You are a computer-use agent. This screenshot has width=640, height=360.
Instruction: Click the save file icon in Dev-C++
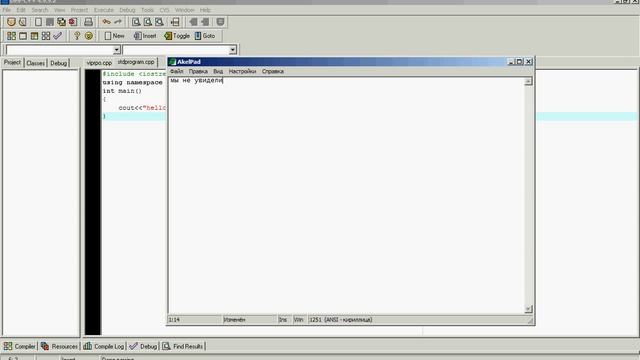50,22
